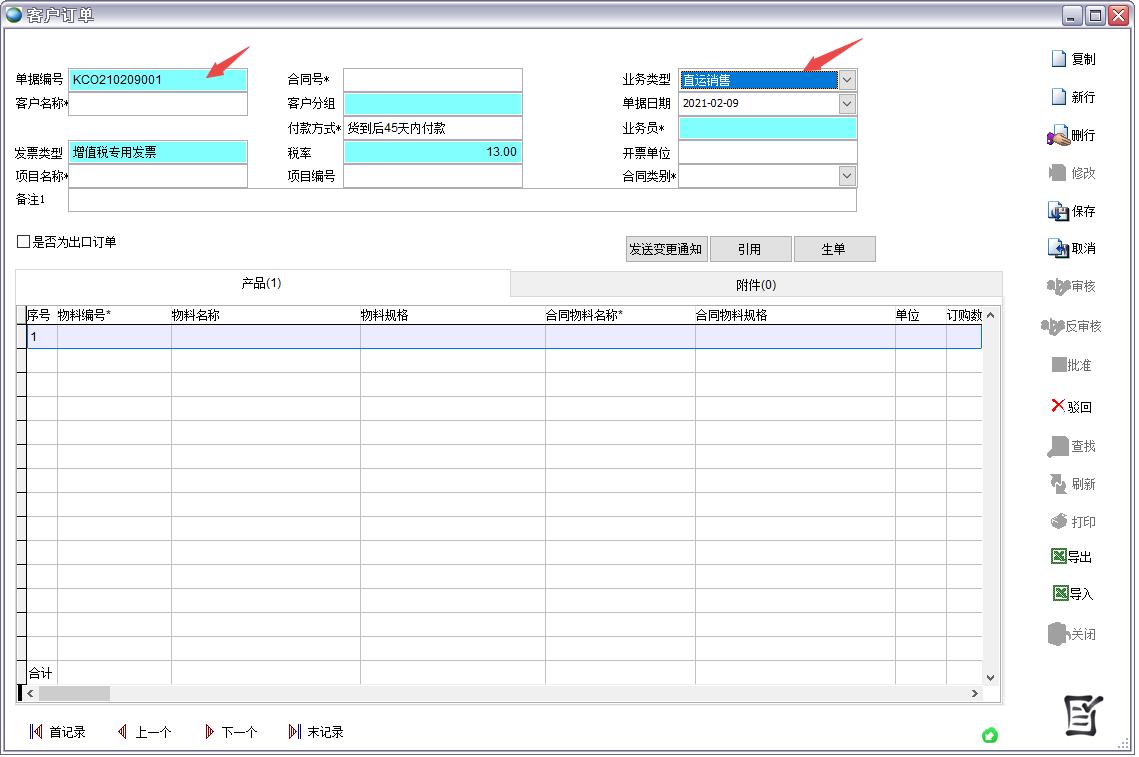Enable the 是否为出口订单 checkbox
Screen dimensions: 1139x757
[21, 240]
